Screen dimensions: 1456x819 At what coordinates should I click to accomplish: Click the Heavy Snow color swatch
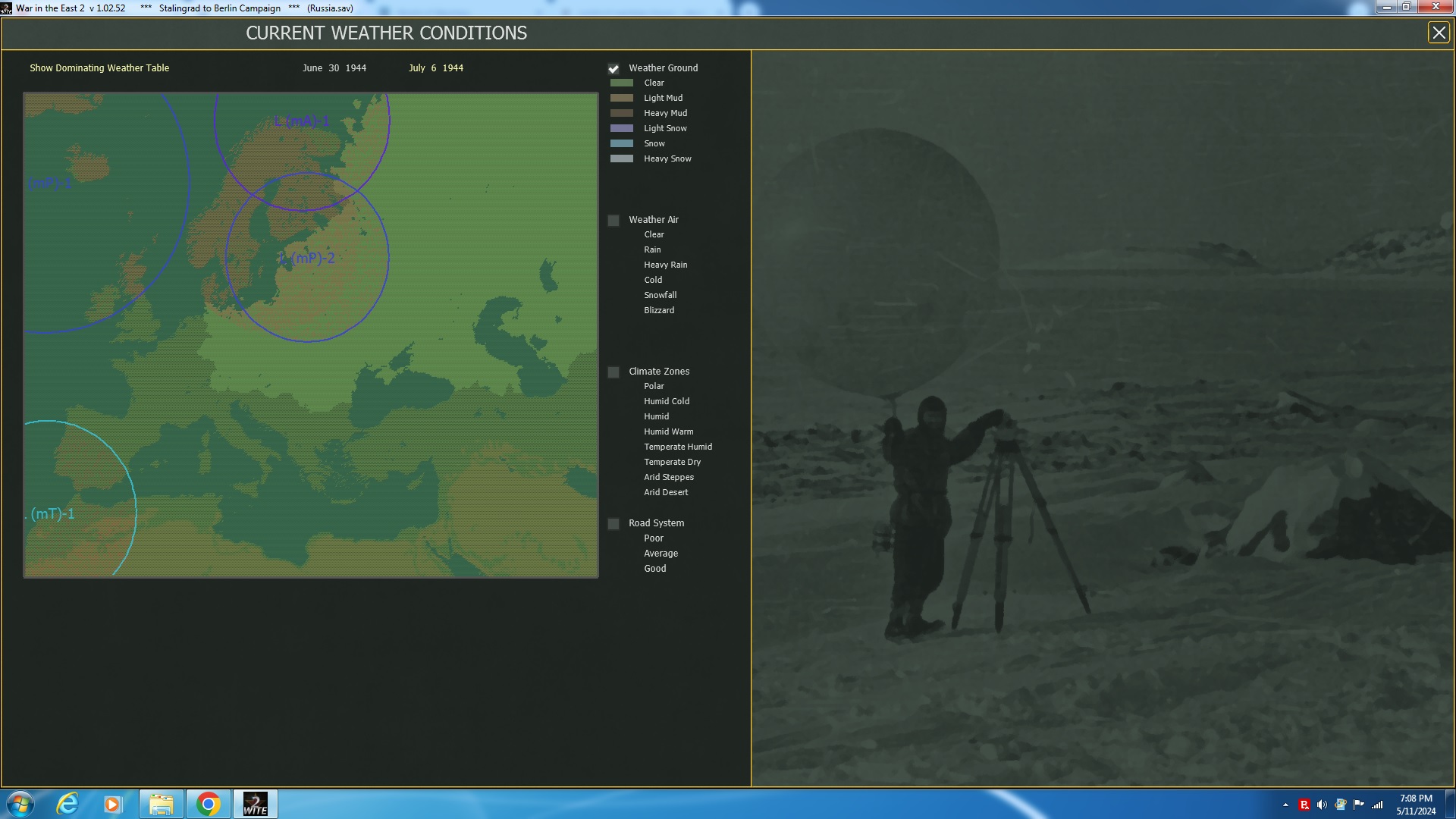tap(622, 159)
